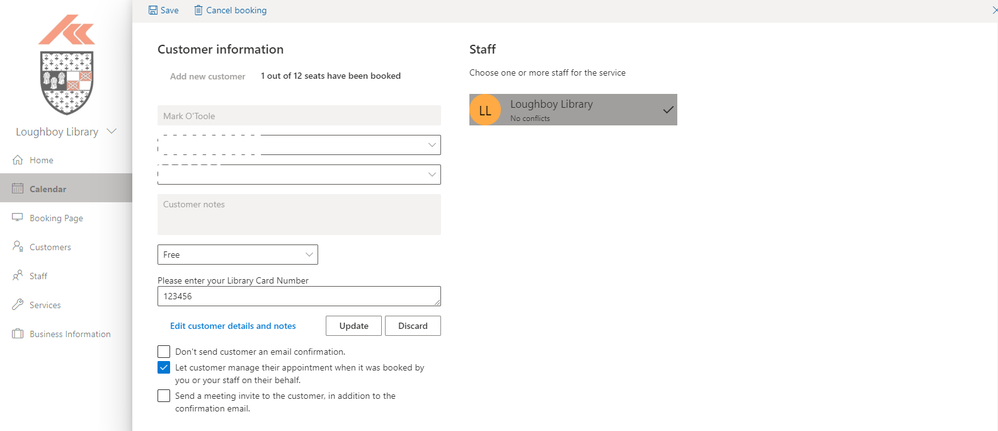Click the Discard button
998x431 pixels.
tap(412, 326)
